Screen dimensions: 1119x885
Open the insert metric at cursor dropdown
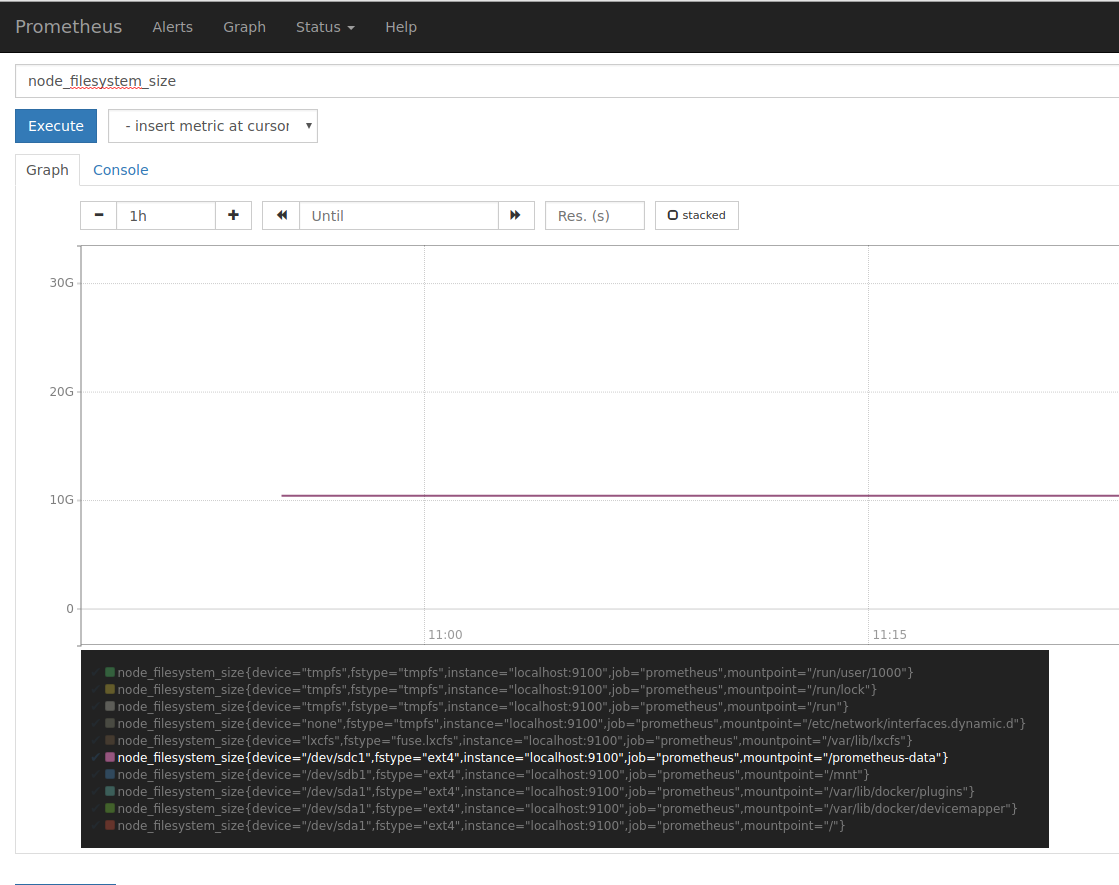coord(213,126)
